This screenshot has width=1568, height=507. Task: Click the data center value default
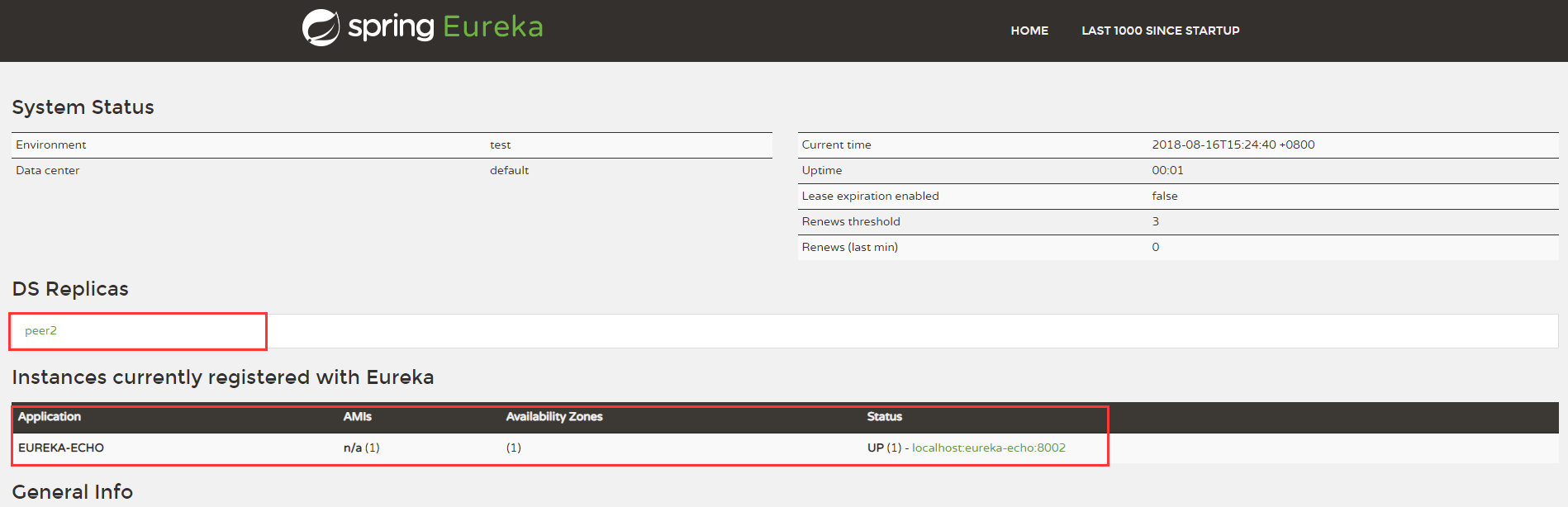click(x=510, y=170)
